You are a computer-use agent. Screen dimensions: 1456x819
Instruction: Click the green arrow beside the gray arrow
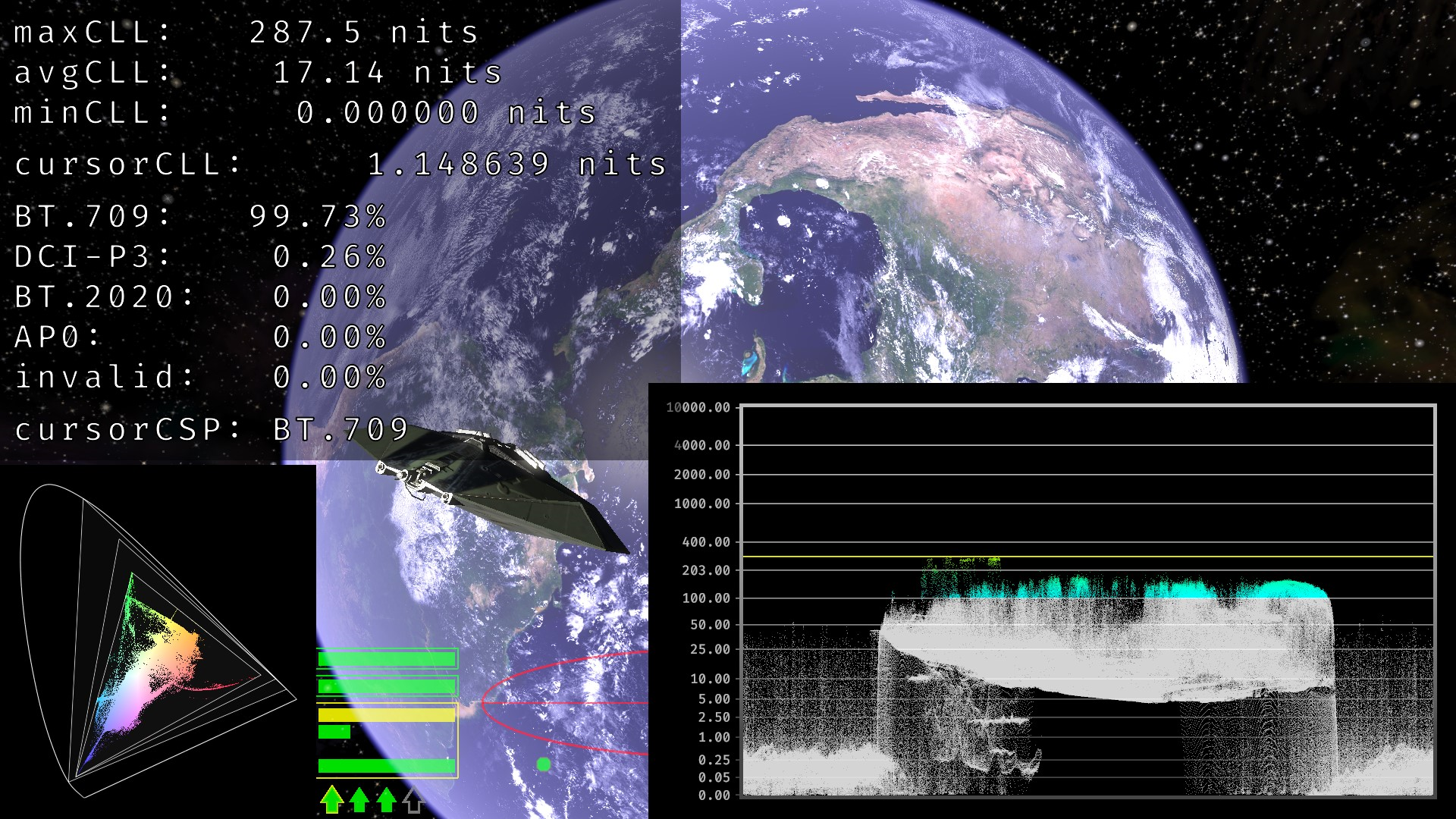(386, 799)
